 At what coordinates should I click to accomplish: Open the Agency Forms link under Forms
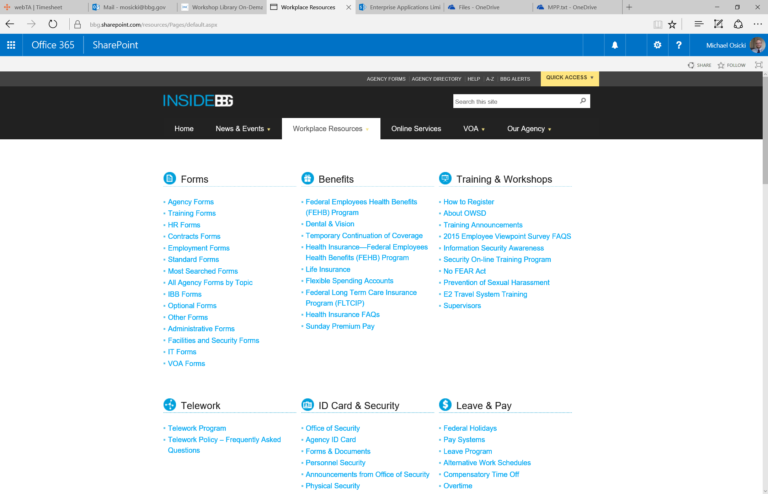click(190, 202)
